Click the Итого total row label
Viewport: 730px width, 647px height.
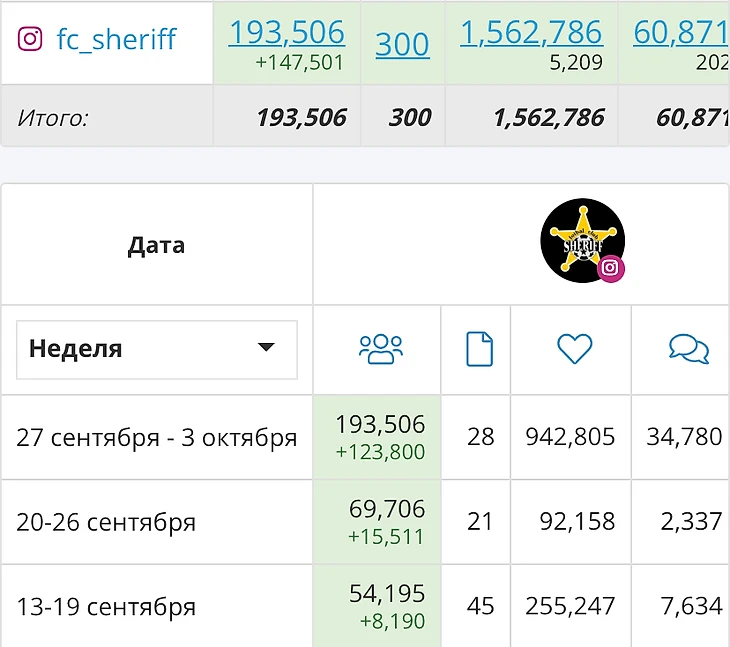pyautogui.click(x=53, y=118)
